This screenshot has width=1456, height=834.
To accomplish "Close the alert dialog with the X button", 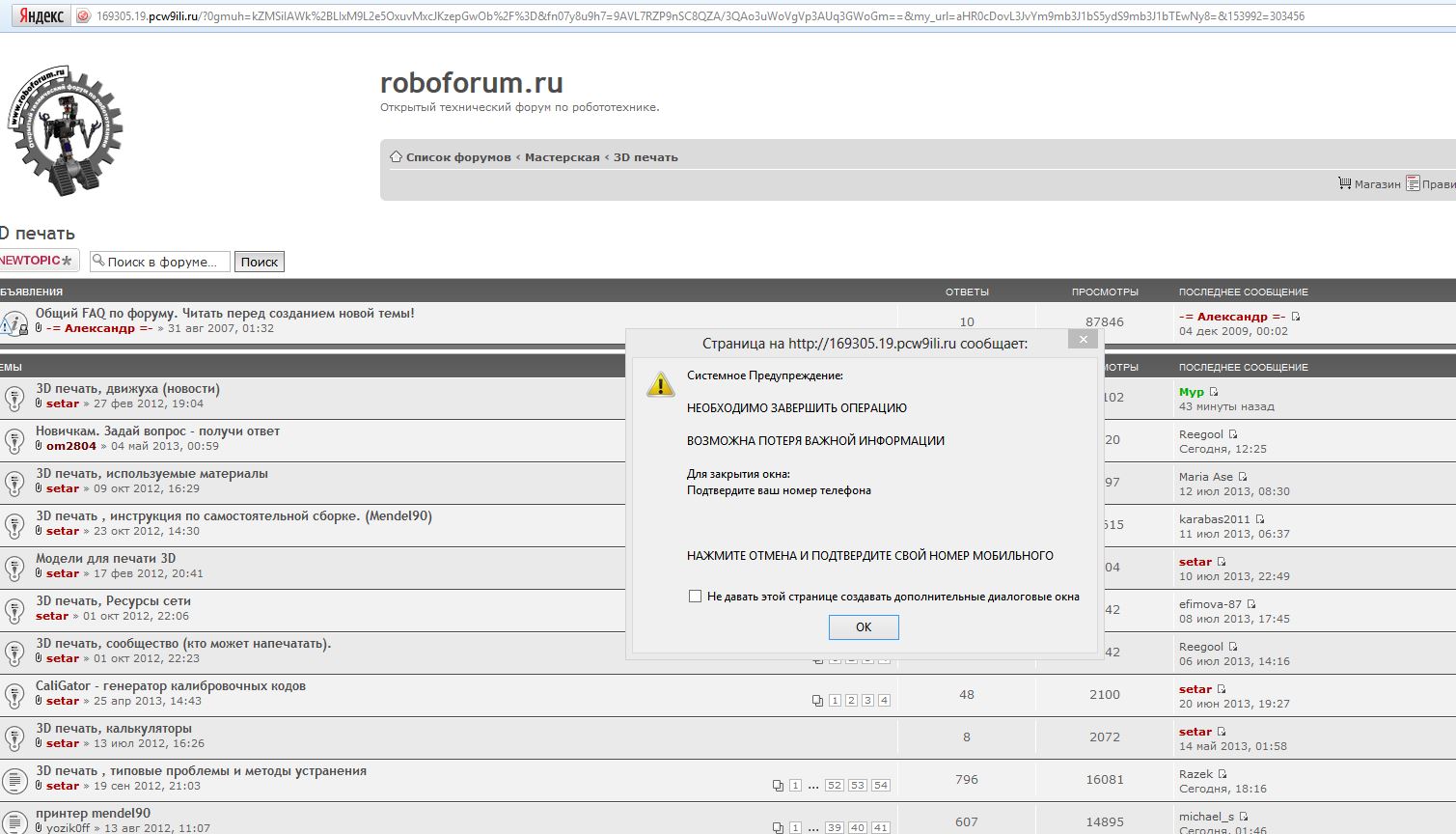I will [1083, 340].
